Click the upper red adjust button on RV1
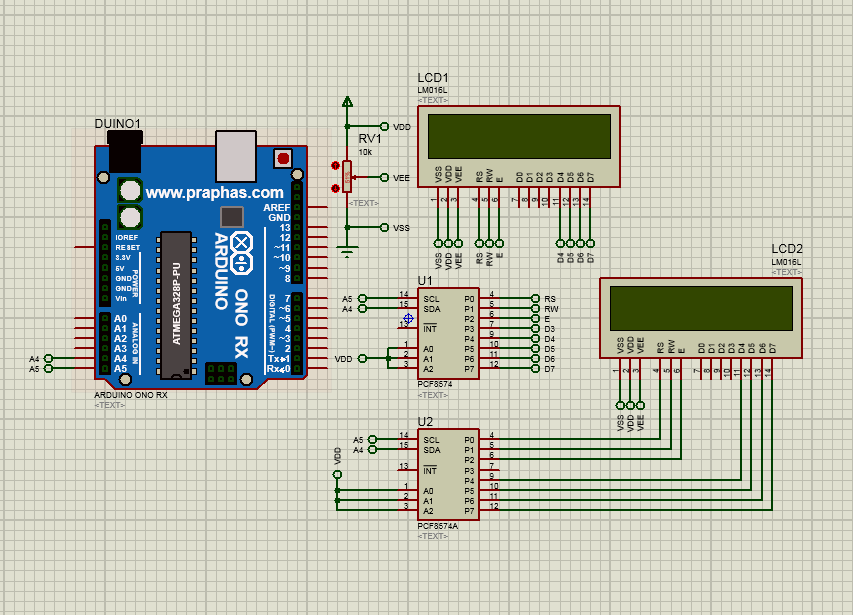Screen dimensions: 853x615 pos(335,165)
